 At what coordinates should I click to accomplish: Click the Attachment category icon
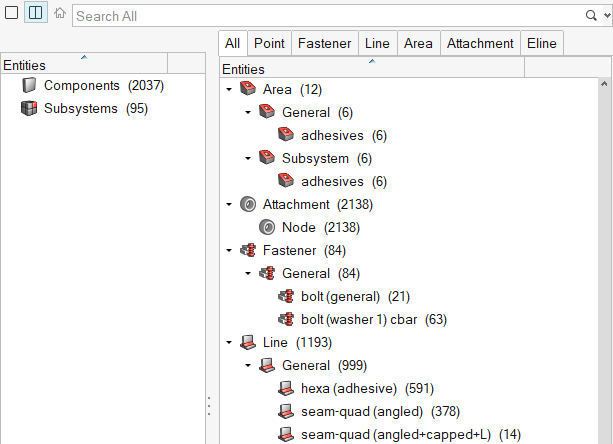point(248,205)
